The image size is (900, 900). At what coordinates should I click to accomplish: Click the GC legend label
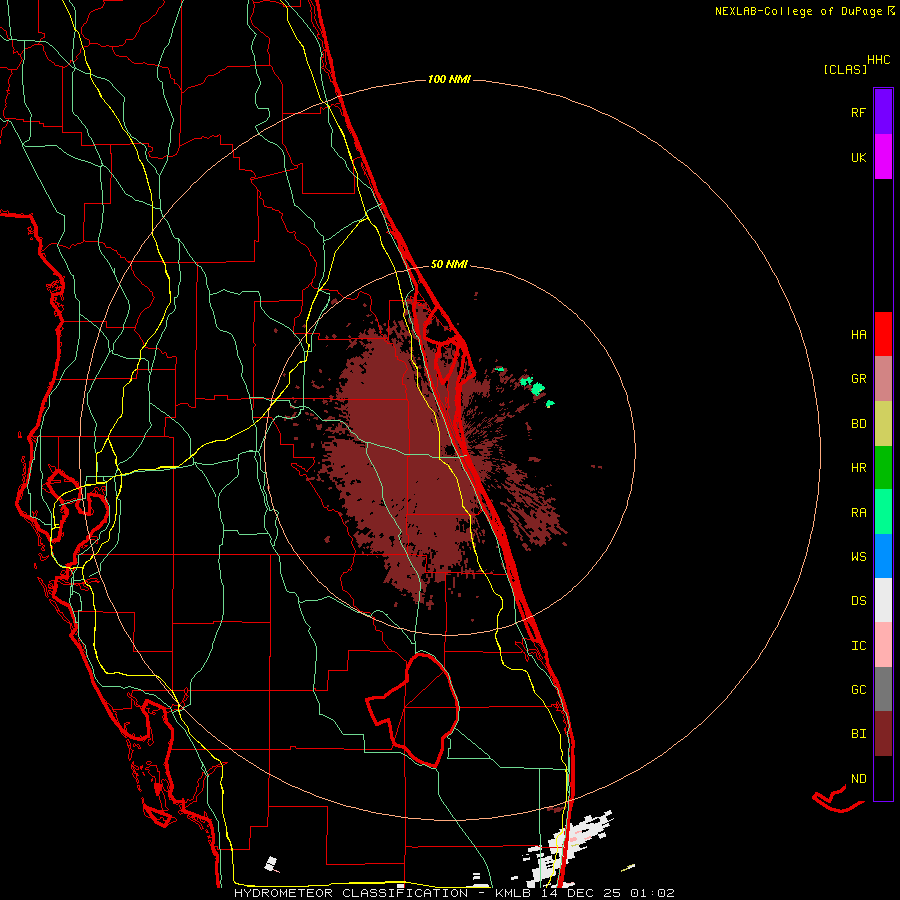tap(858, 689)
